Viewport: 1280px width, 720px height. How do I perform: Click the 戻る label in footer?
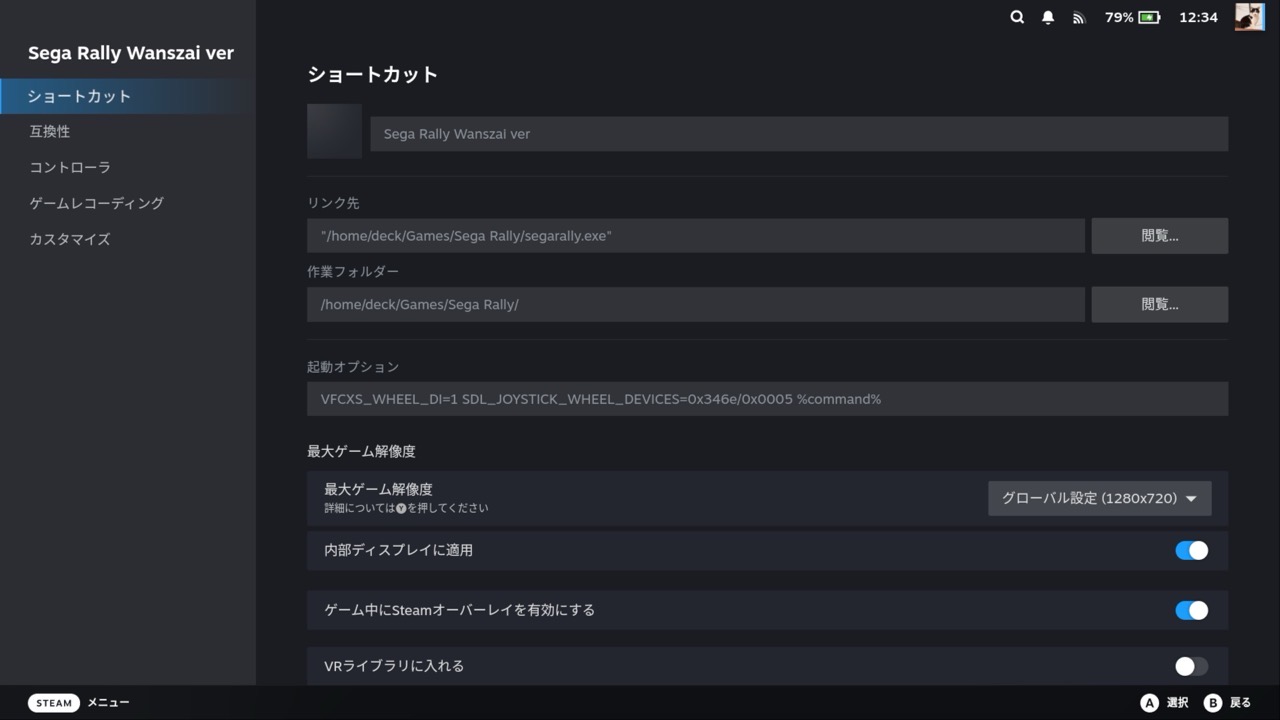1240,703
